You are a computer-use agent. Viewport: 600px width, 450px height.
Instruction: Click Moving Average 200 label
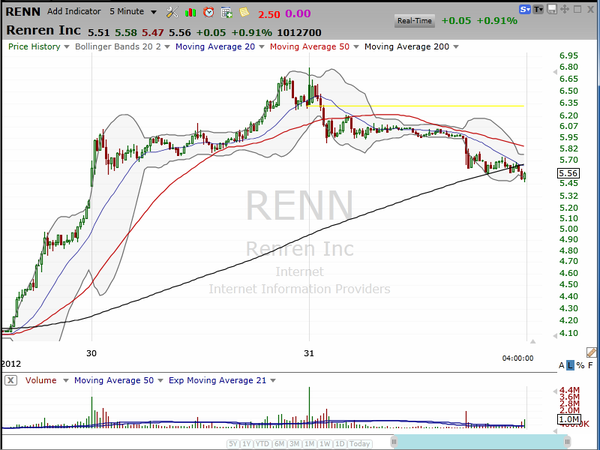pos(407,47)
